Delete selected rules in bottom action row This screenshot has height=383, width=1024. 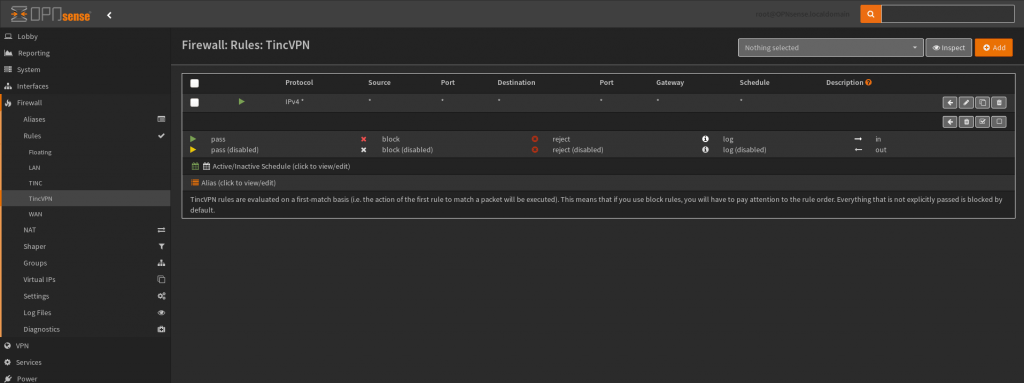[x=966, y=122]
